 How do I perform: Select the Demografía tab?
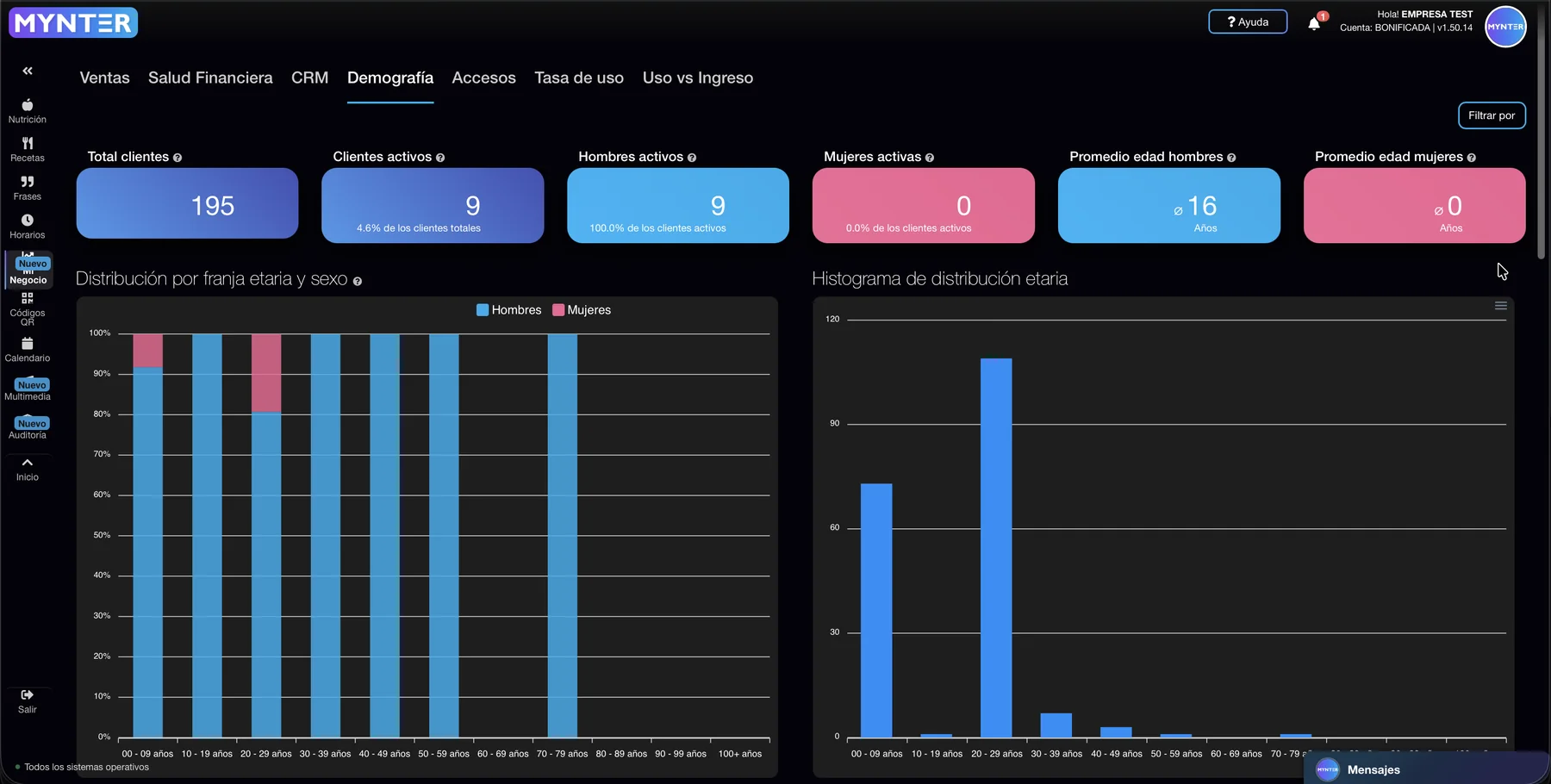coord(390,78)
